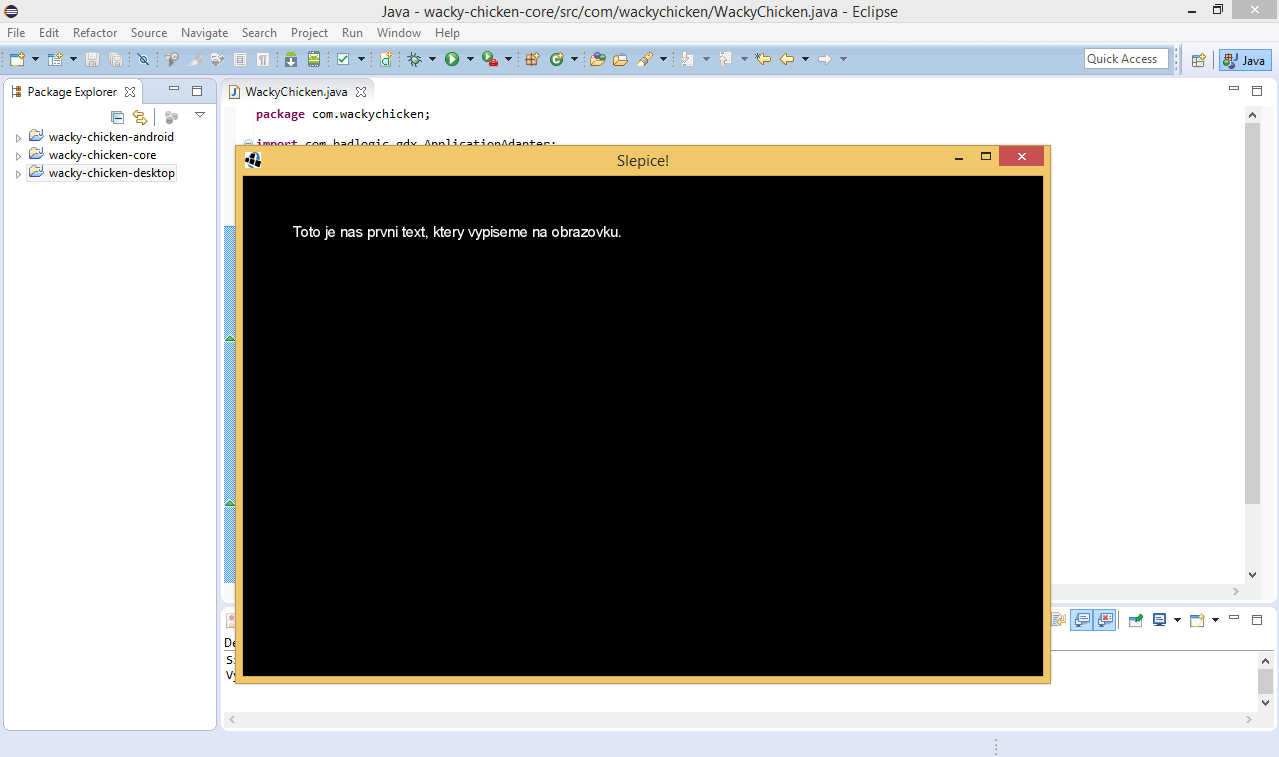Select the Java perspective button
The image size is (1279, 757).
[1245, 60]
